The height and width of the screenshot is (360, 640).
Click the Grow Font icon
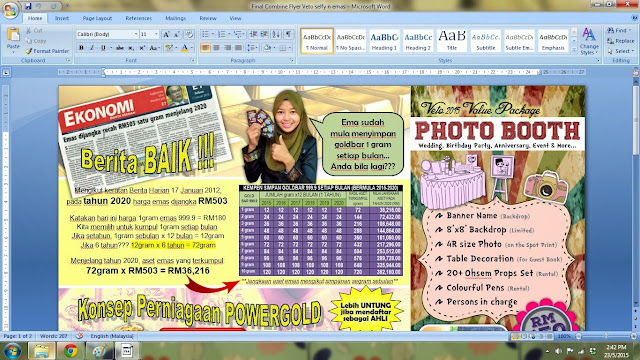point(166,34)
